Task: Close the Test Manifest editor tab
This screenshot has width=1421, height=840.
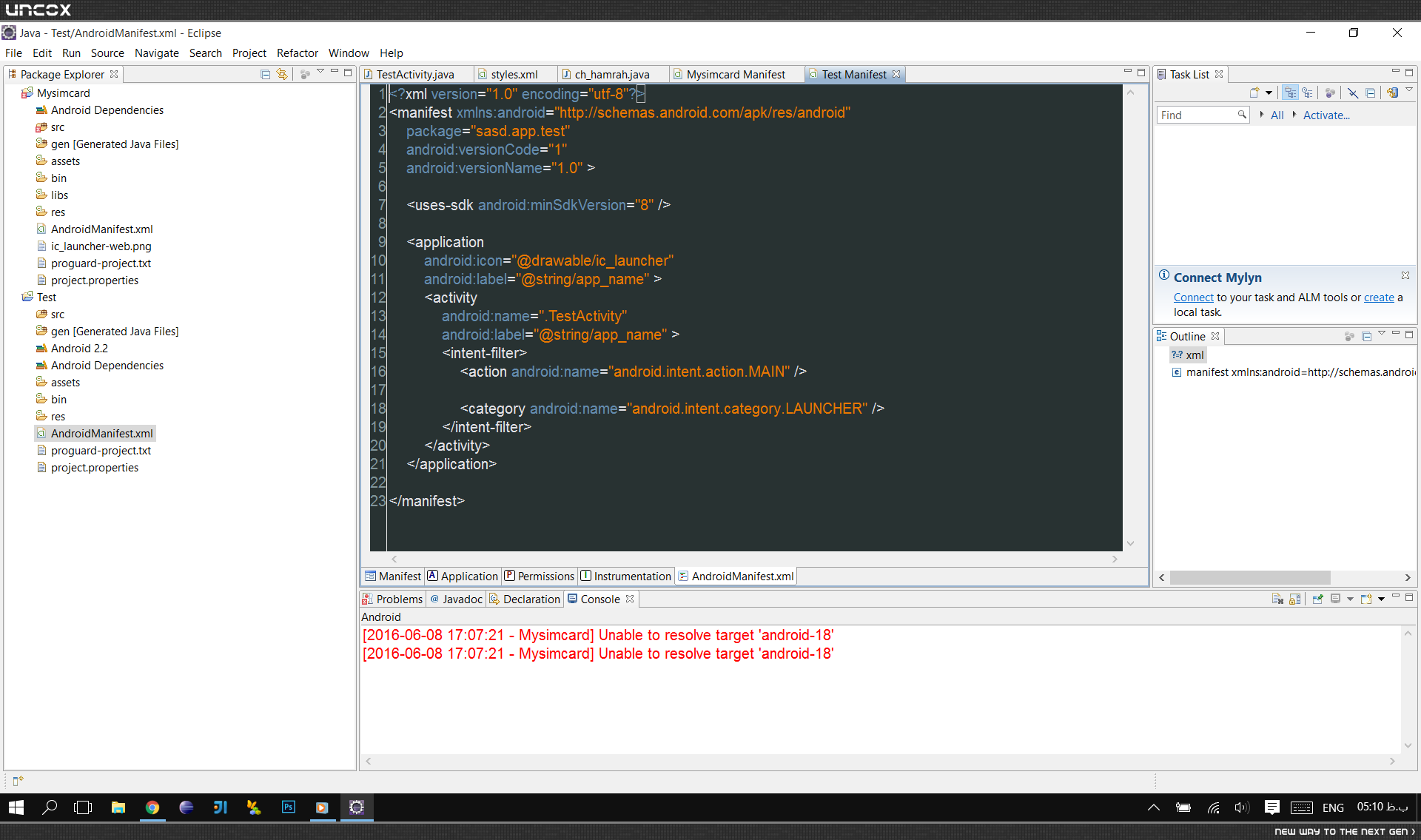Action: pos(896,74)
